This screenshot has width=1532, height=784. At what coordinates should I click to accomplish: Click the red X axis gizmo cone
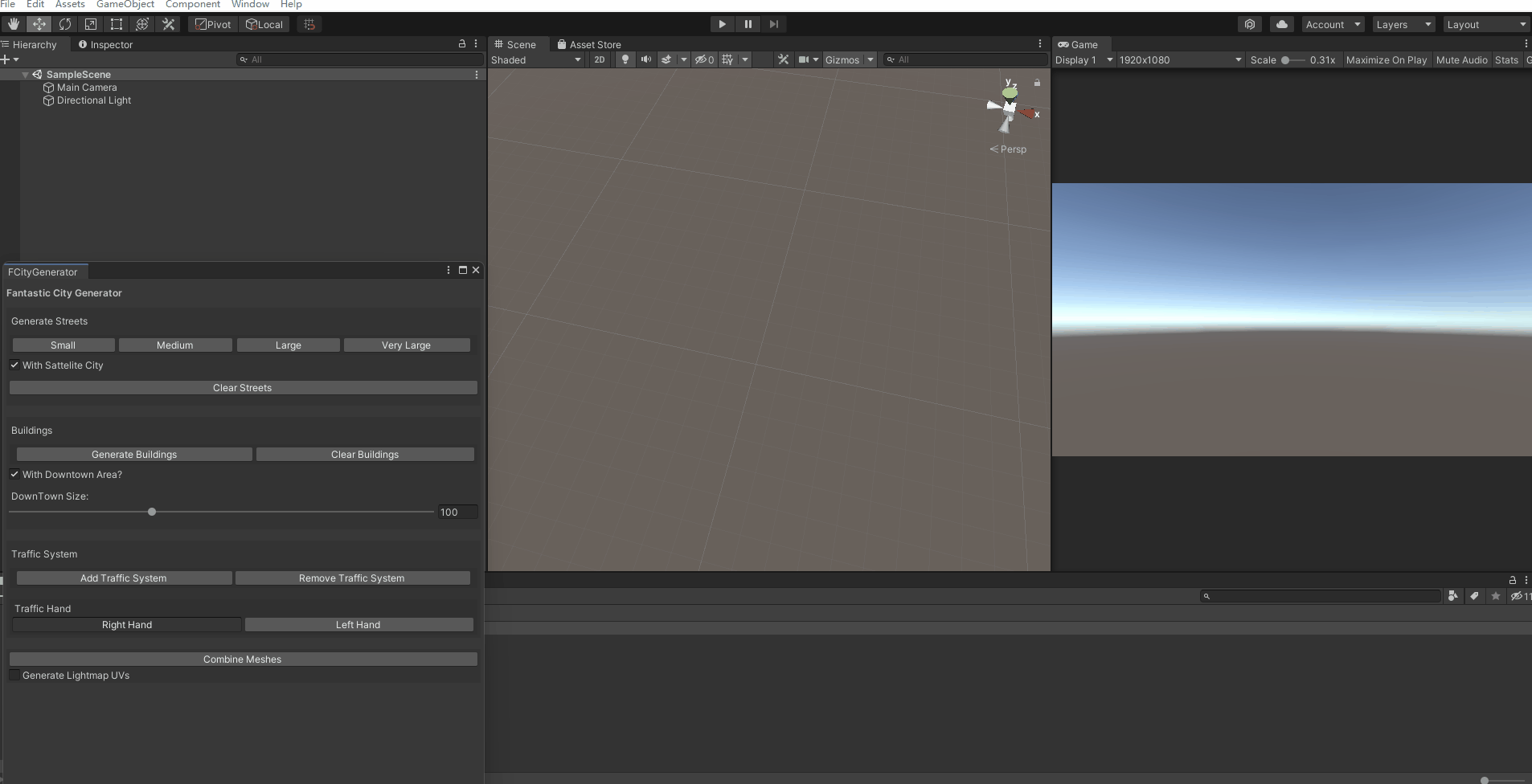click(x=1028, y=113)
